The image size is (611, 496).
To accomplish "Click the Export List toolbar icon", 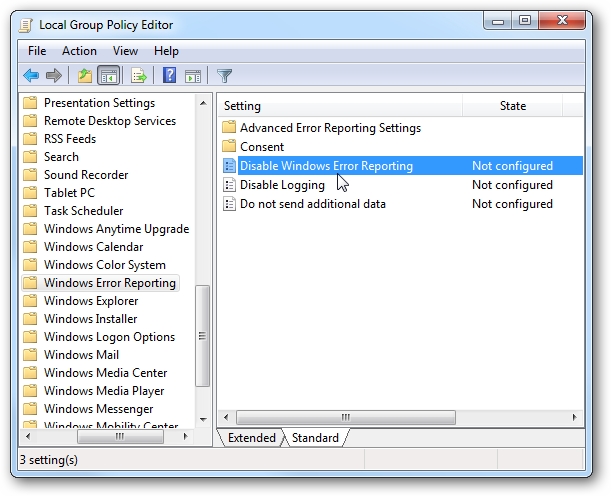I will pyautogui.click(x=139, y=75).
